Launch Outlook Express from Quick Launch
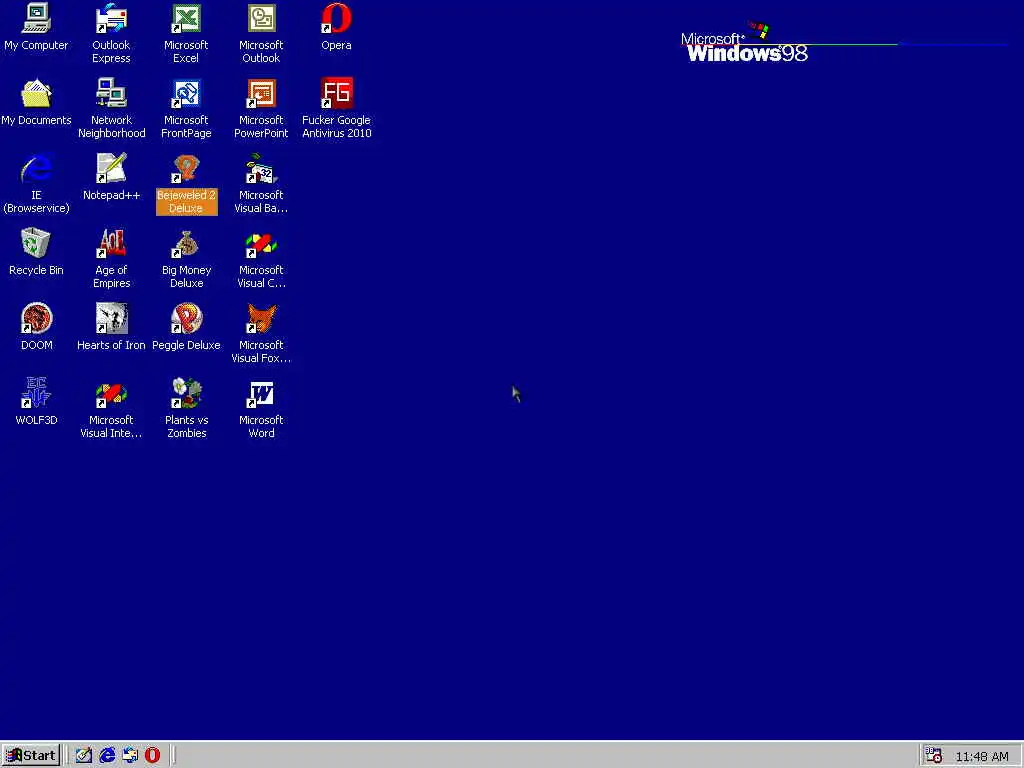The image size is (1024, 768). pyautogui.click(x=130, y=756)
